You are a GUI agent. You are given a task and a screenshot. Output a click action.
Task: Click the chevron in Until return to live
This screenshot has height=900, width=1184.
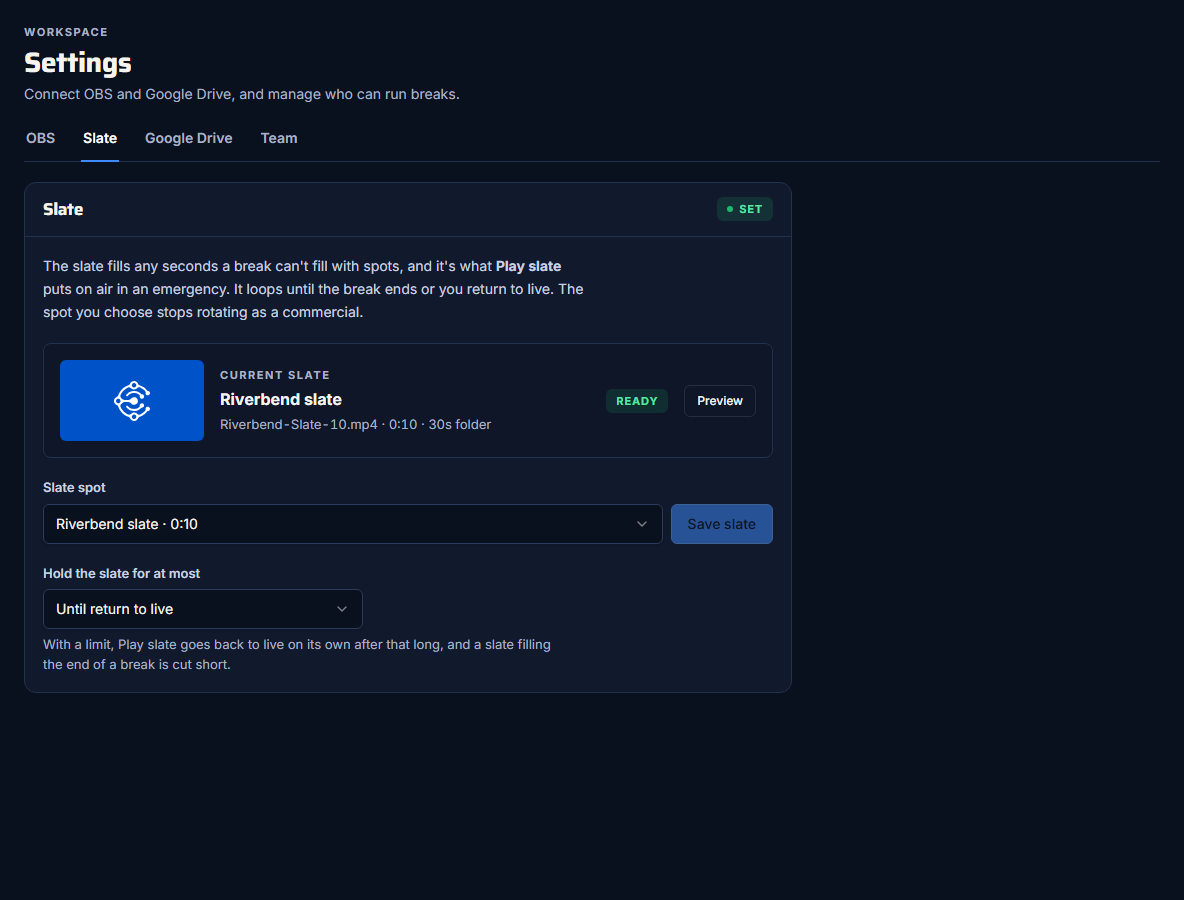click(342, 609)
